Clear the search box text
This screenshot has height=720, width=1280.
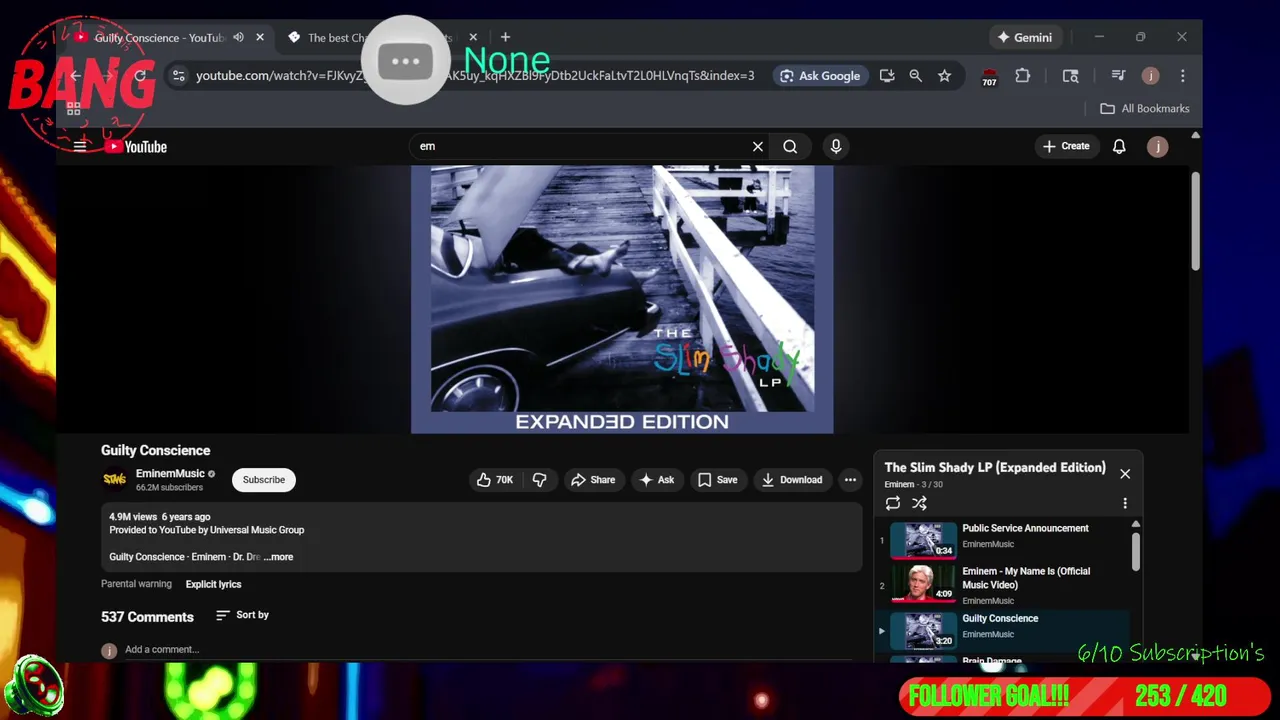[x=758, y=147]
